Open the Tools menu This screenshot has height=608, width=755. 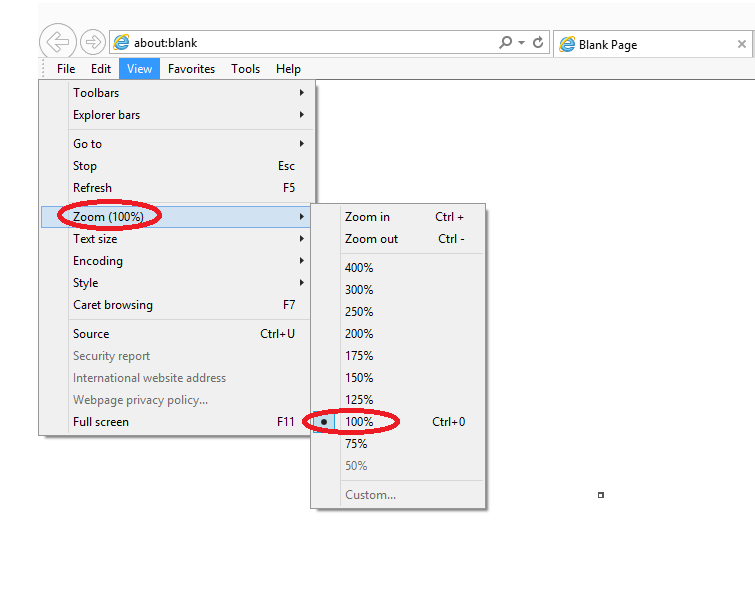point(246,69)
